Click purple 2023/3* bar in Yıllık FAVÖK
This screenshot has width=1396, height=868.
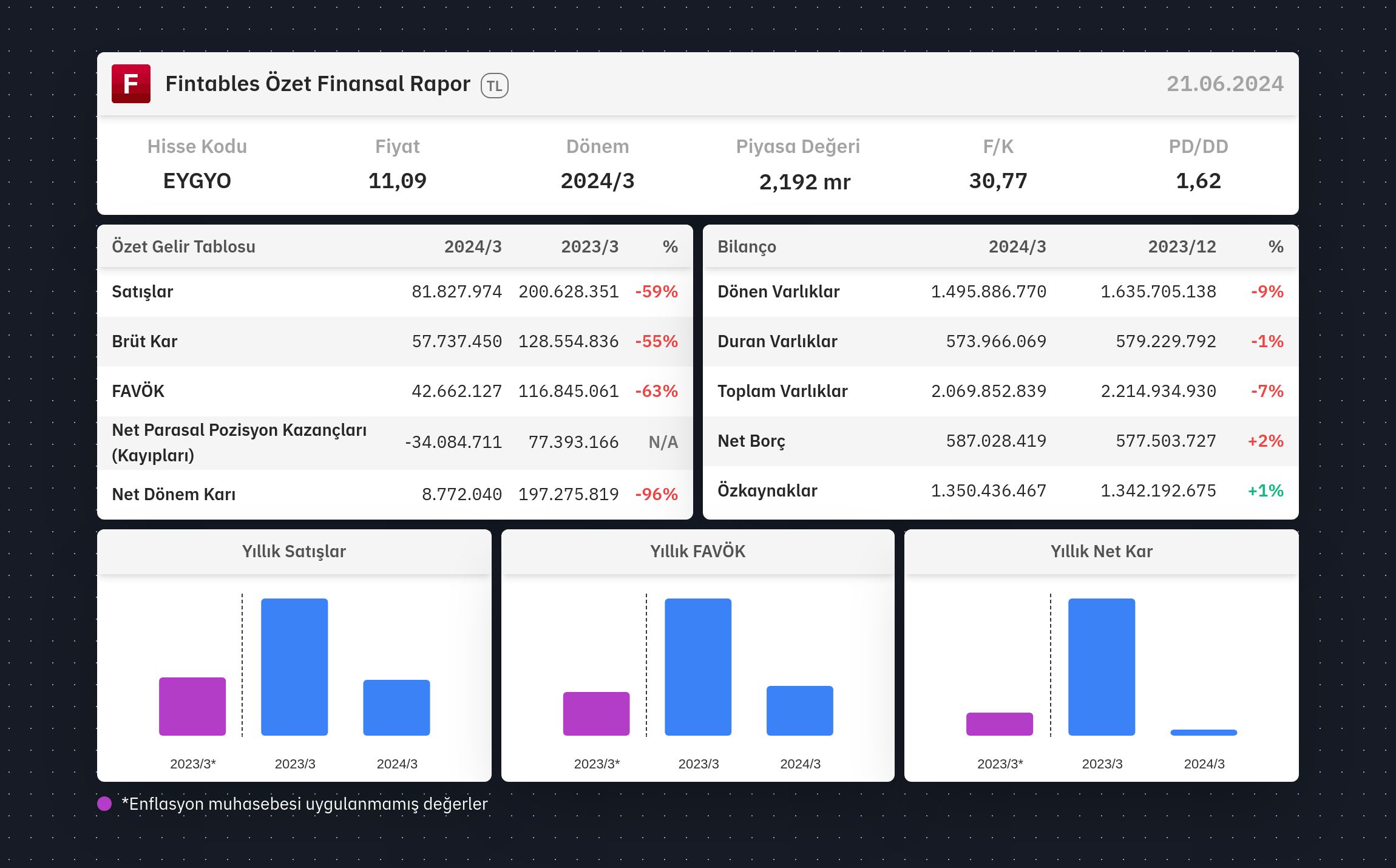point(596,714)
